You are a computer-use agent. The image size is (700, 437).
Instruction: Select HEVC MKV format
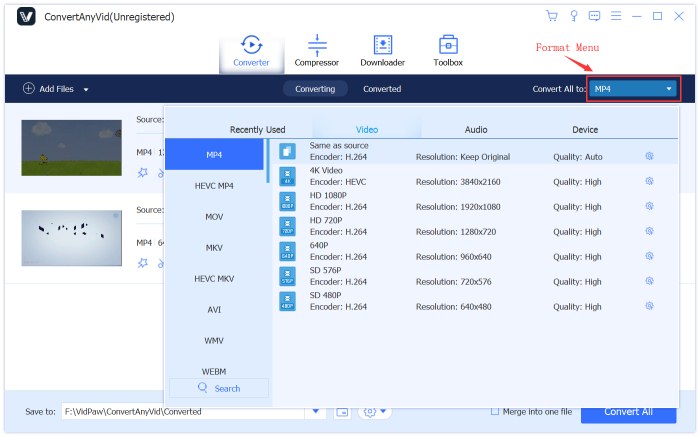click(x=214, y=279)
